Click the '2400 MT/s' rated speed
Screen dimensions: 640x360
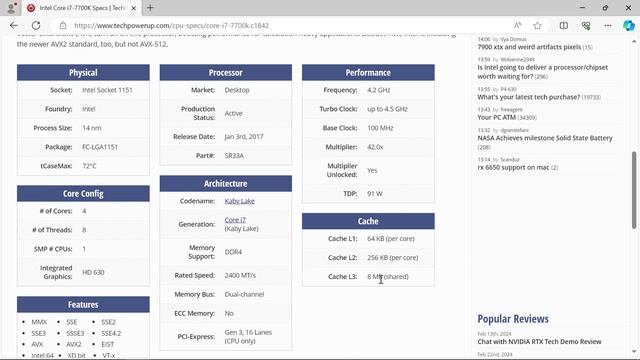240,275
